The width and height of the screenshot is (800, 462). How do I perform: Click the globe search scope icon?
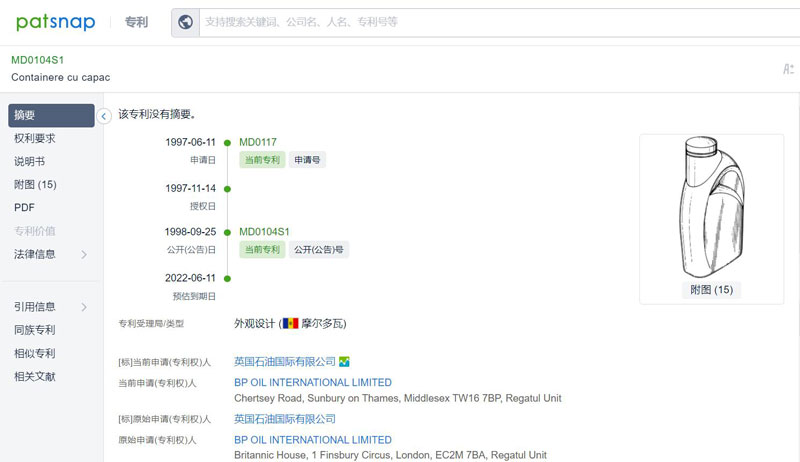(x=185, y=21)
